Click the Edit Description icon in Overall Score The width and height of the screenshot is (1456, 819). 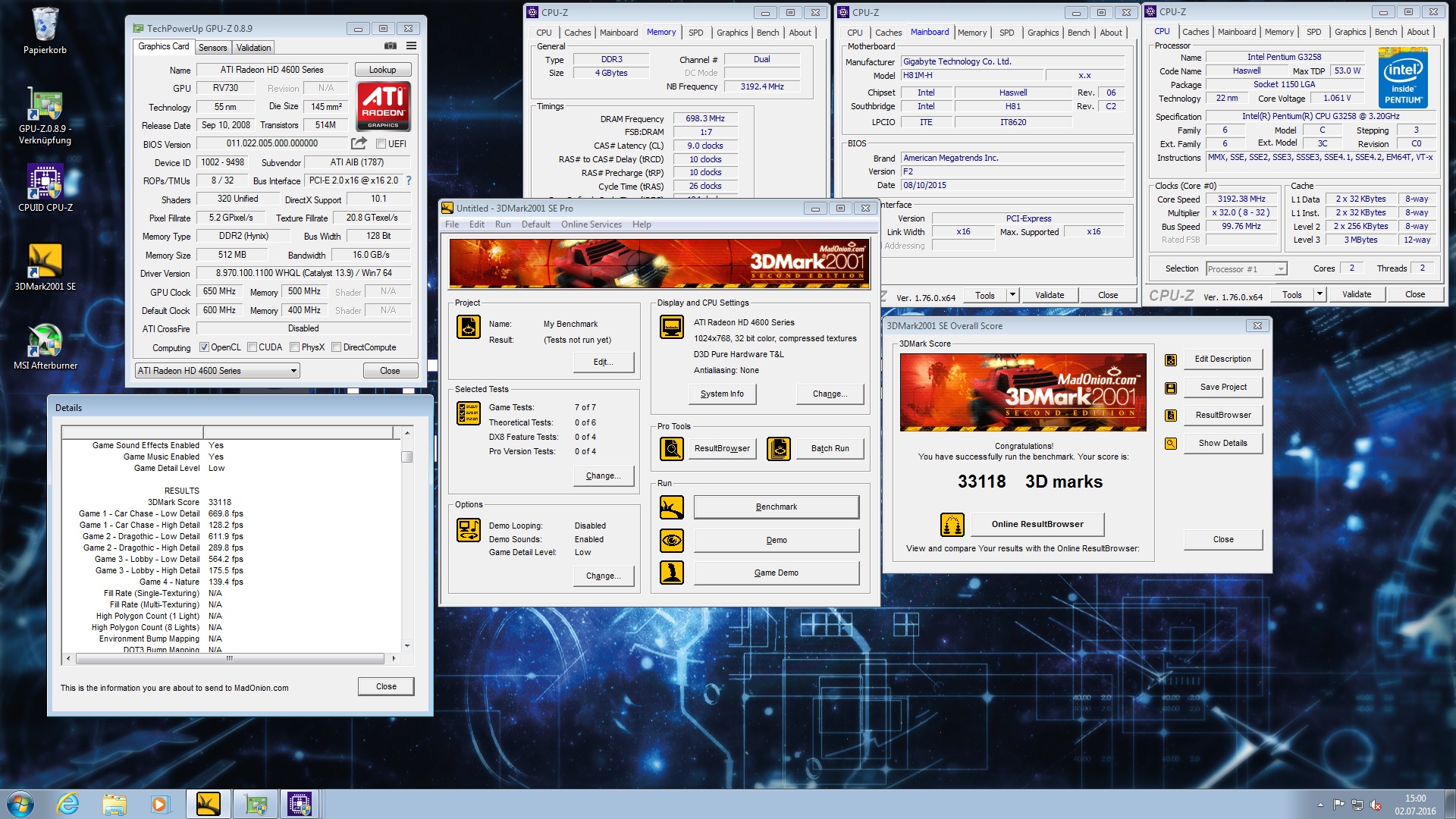click(1171, 360)
